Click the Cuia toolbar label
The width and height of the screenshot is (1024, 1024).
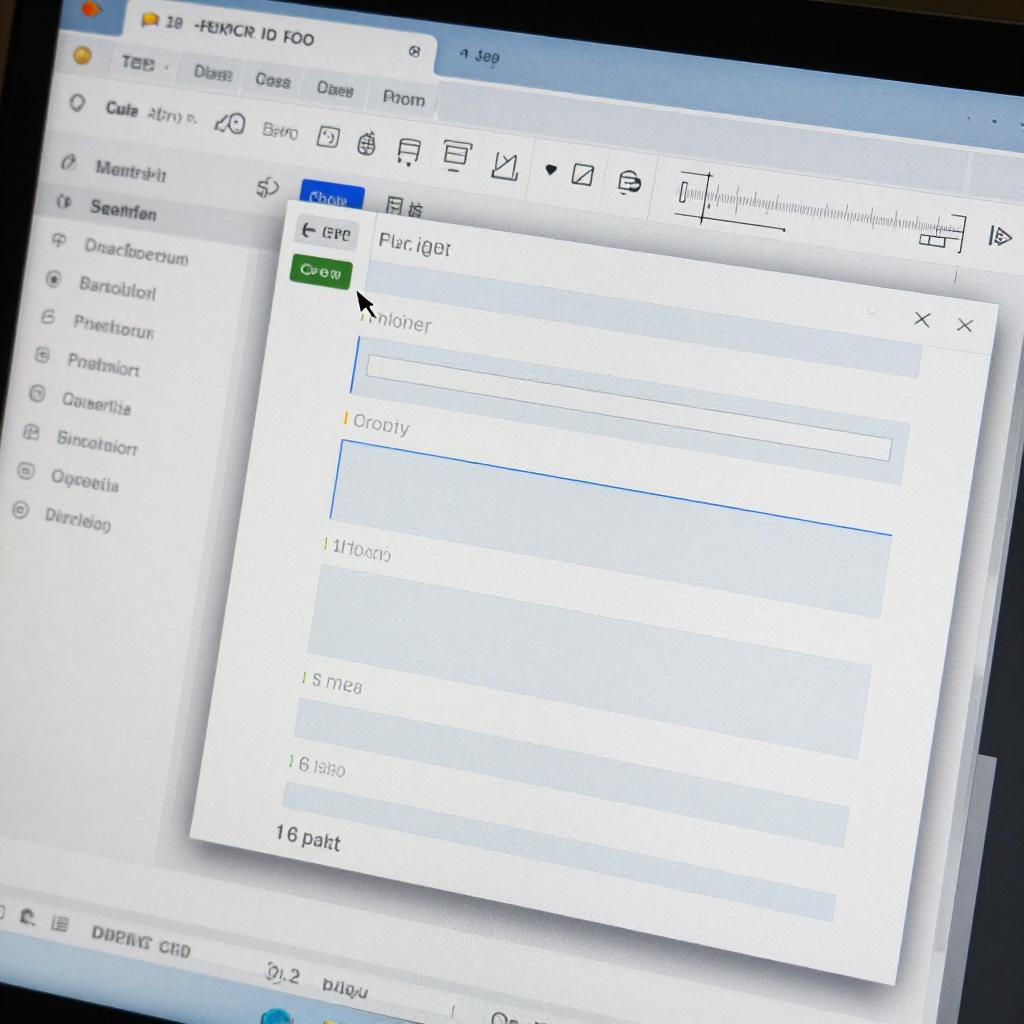[x=121, y=108]
